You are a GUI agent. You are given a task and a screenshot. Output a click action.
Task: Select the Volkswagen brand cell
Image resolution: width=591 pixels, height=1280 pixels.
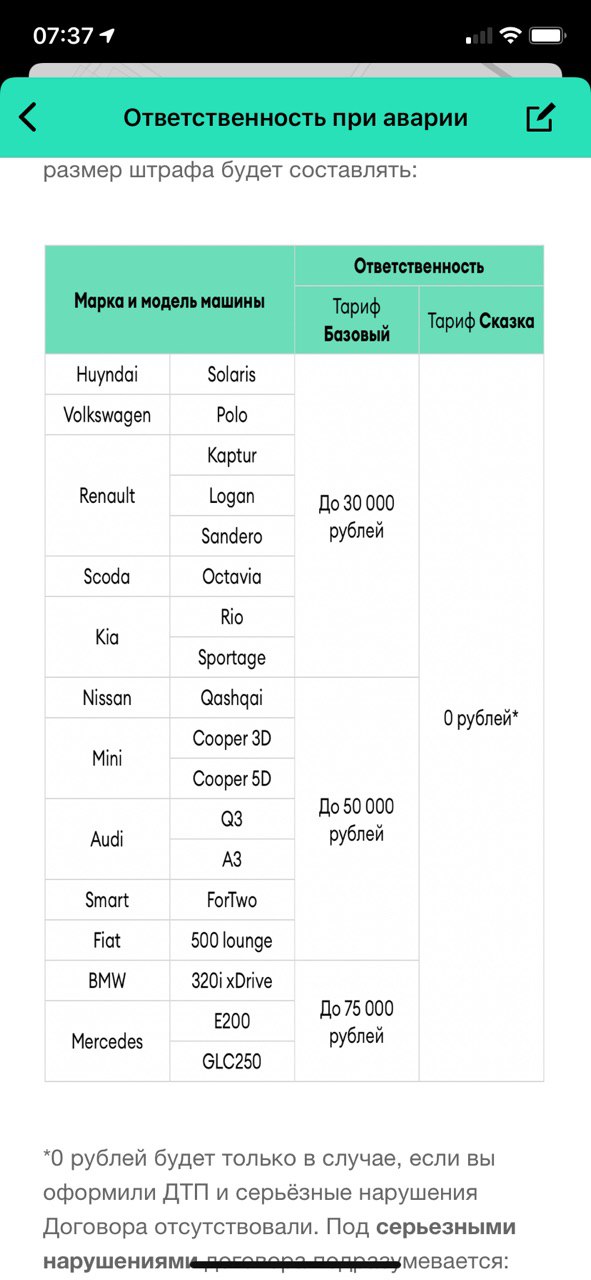pyautogui.click(x=107, y=415)
